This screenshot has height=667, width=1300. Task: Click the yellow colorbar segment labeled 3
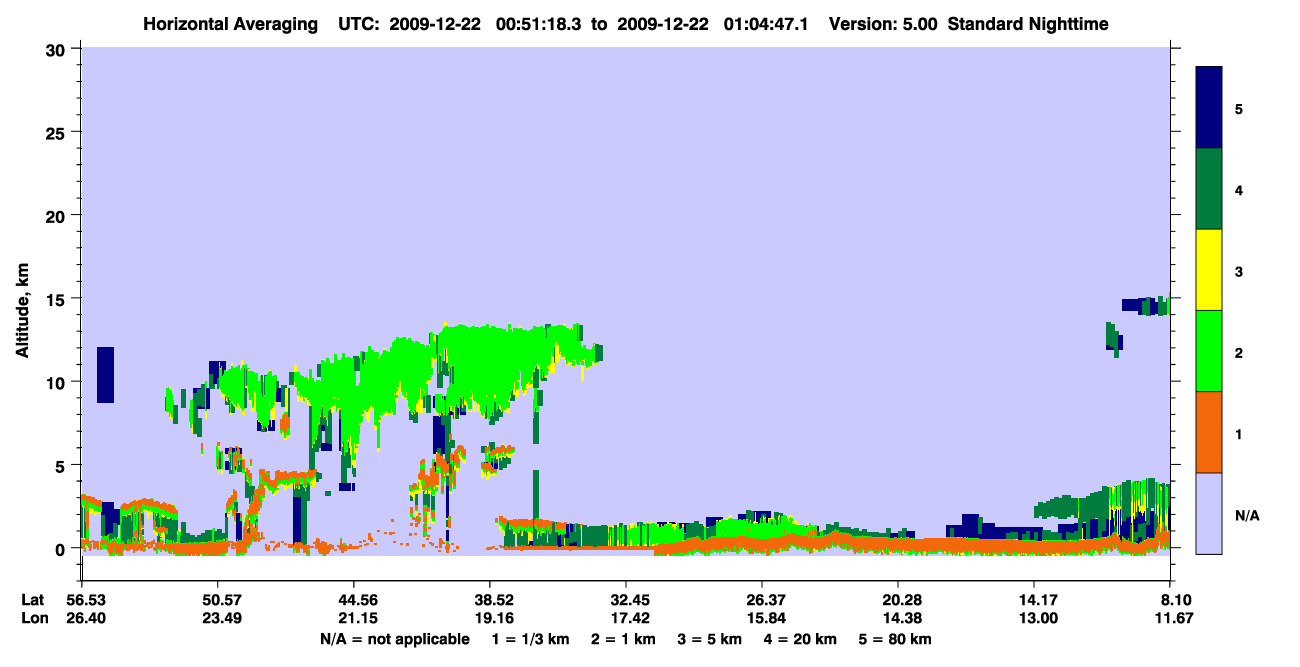(1209, 270)
